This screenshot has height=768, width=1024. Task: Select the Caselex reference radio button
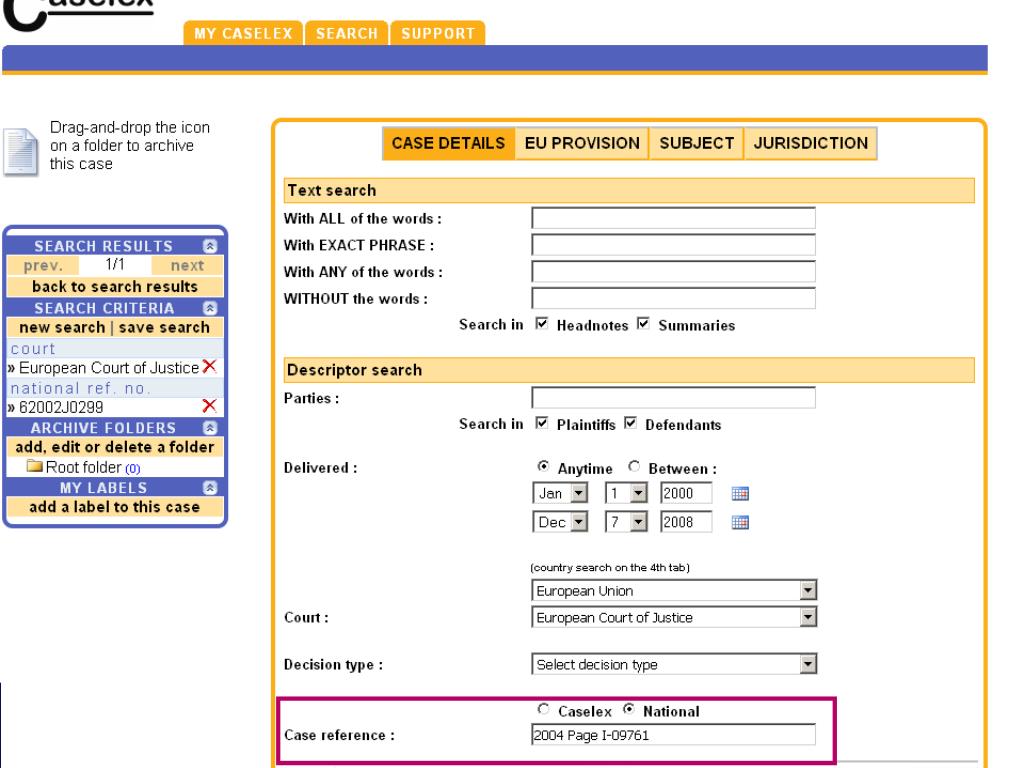click(x=543, y=709)
